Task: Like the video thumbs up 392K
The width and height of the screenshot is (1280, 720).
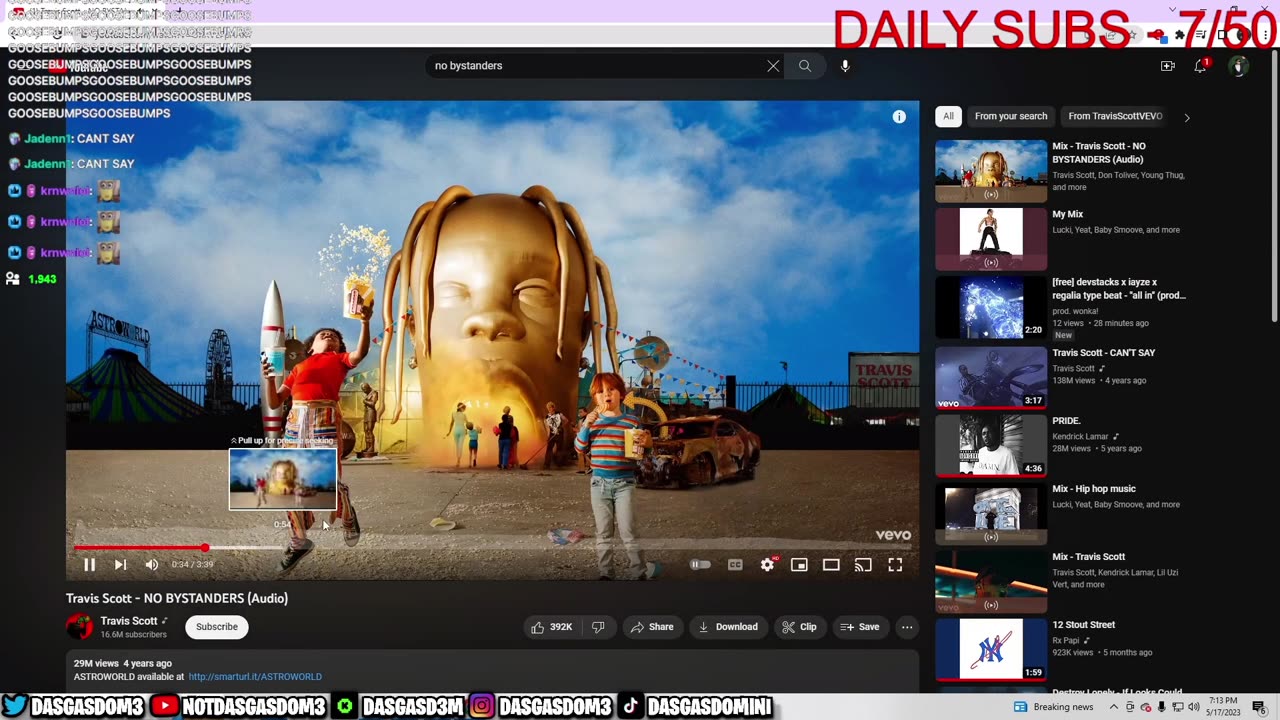Action: (551, 627)
